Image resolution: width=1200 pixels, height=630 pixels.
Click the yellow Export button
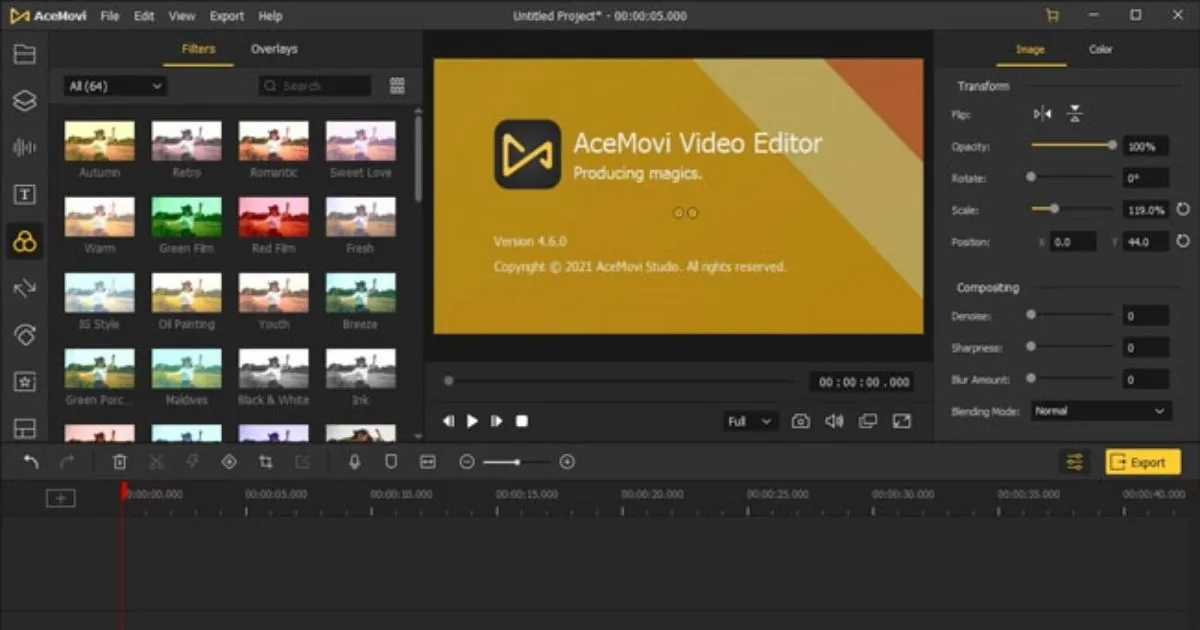coord(1143,462)
